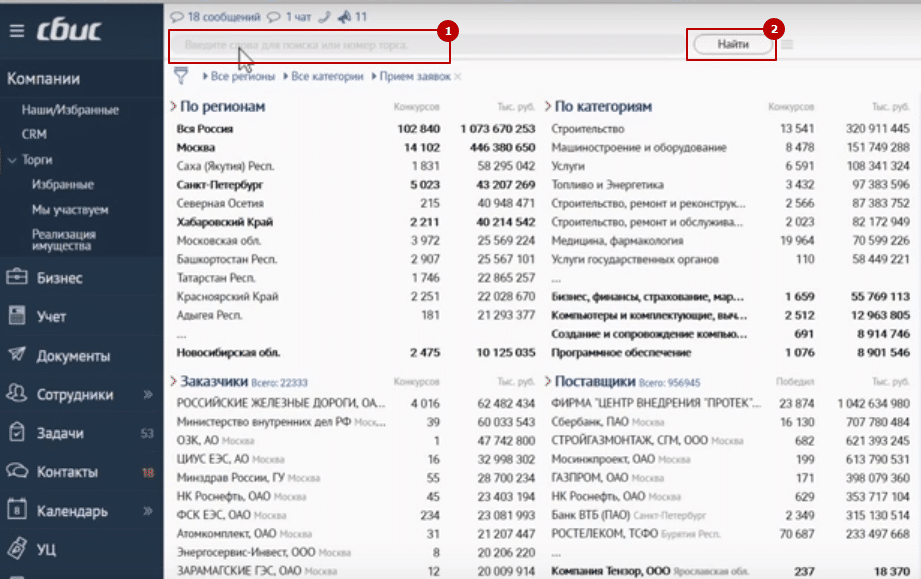Open the Все регионы filter dropdown

click(238, 76)
